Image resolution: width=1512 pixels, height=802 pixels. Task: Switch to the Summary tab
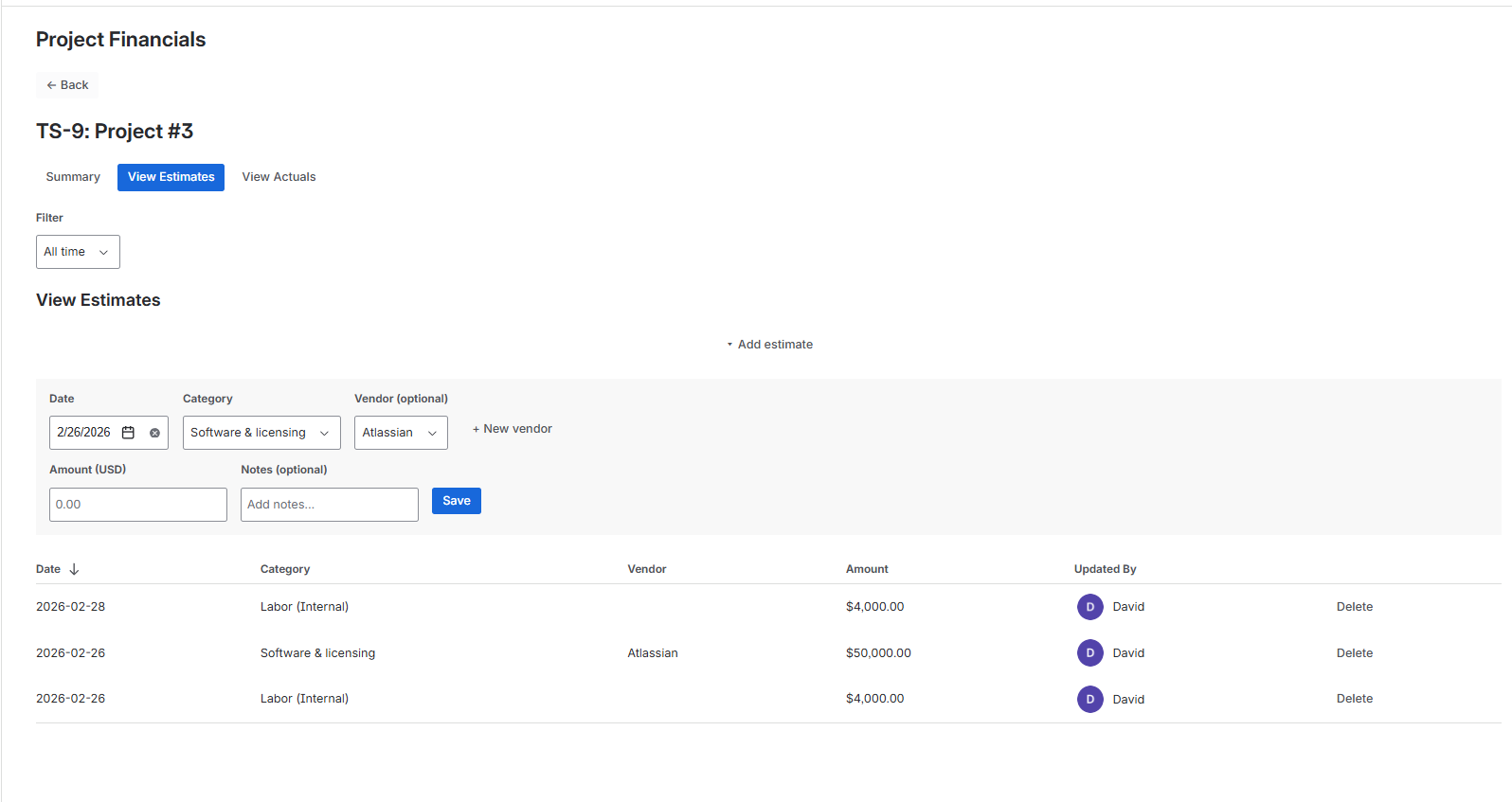(73, 177)
